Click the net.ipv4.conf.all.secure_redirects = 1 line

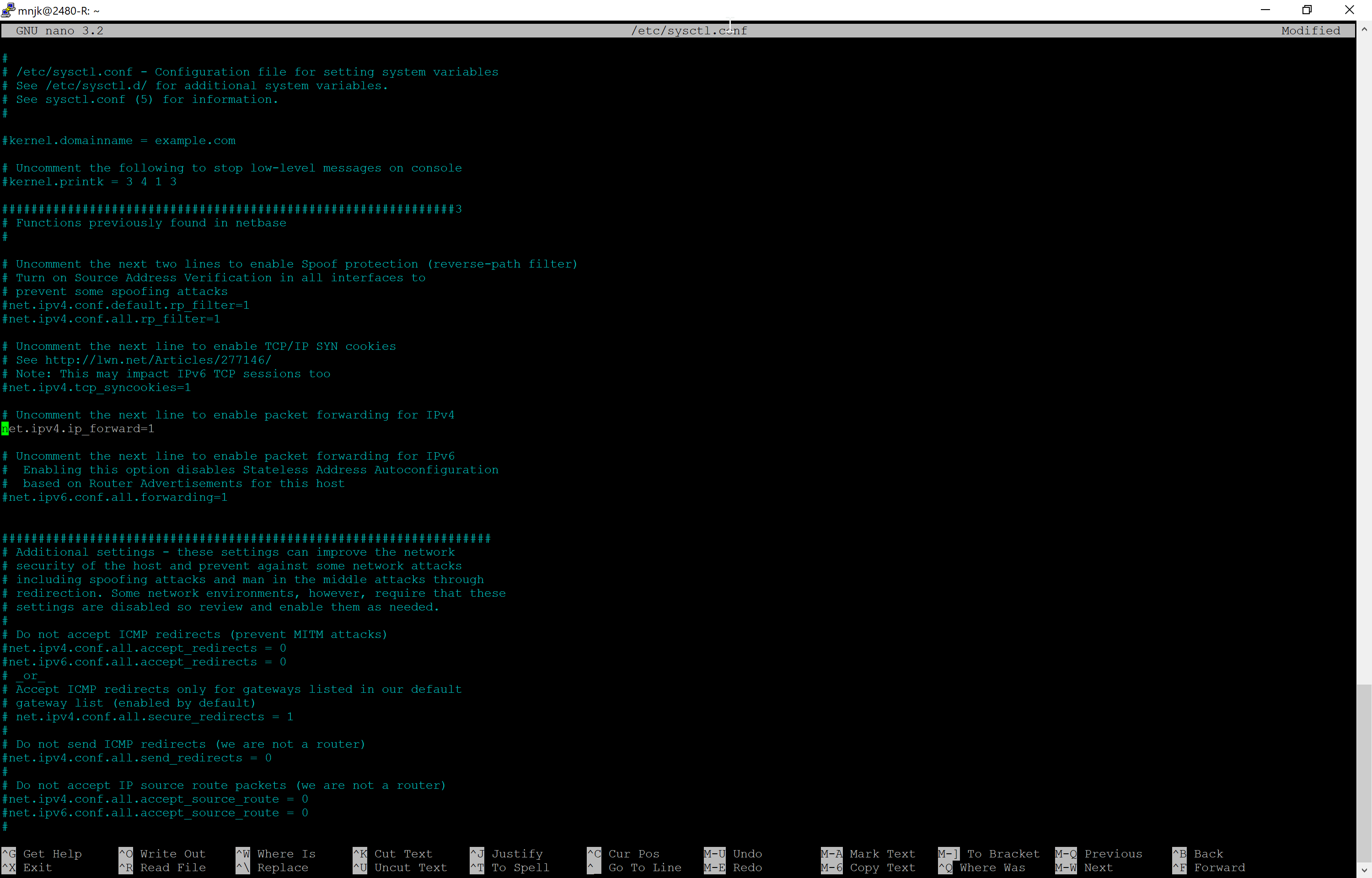tap(148, 717)
